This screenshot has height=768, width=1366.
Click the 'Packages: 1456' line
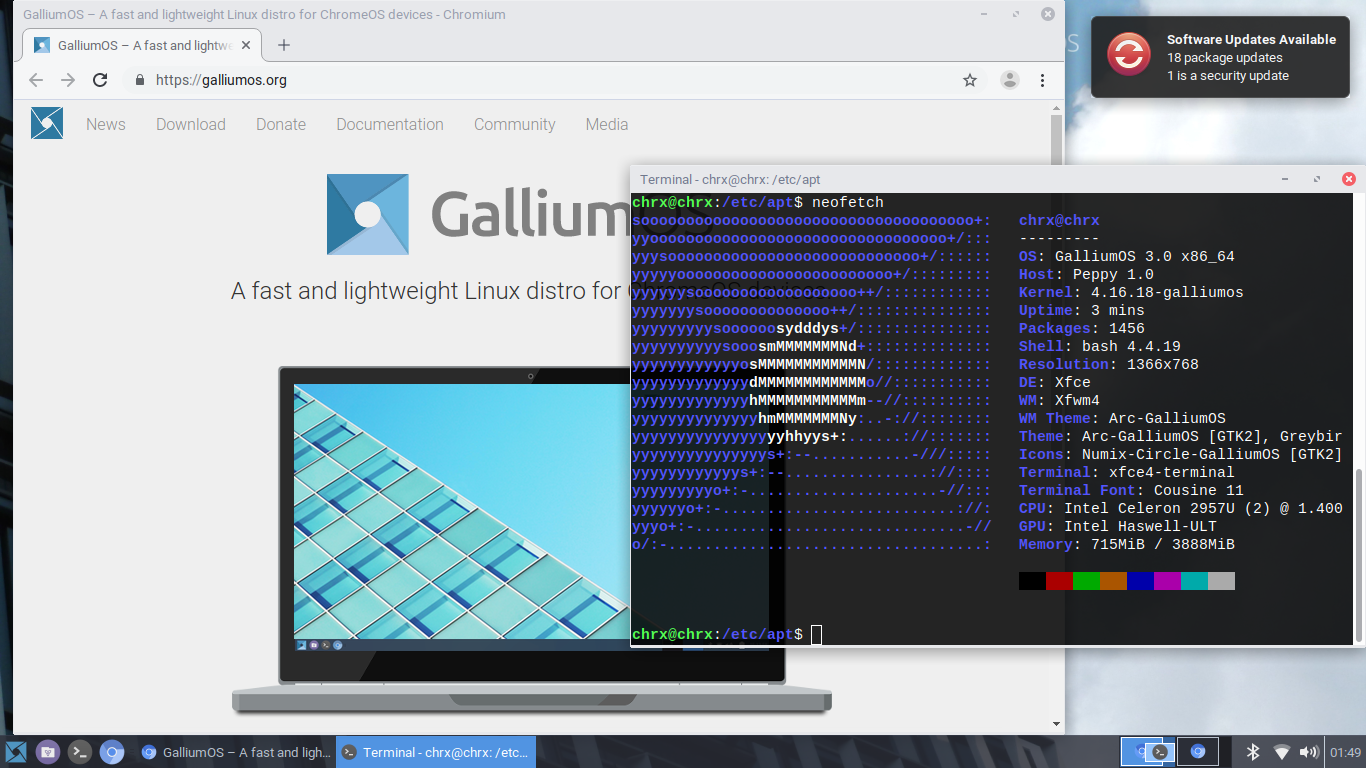tap(1082, 328)
